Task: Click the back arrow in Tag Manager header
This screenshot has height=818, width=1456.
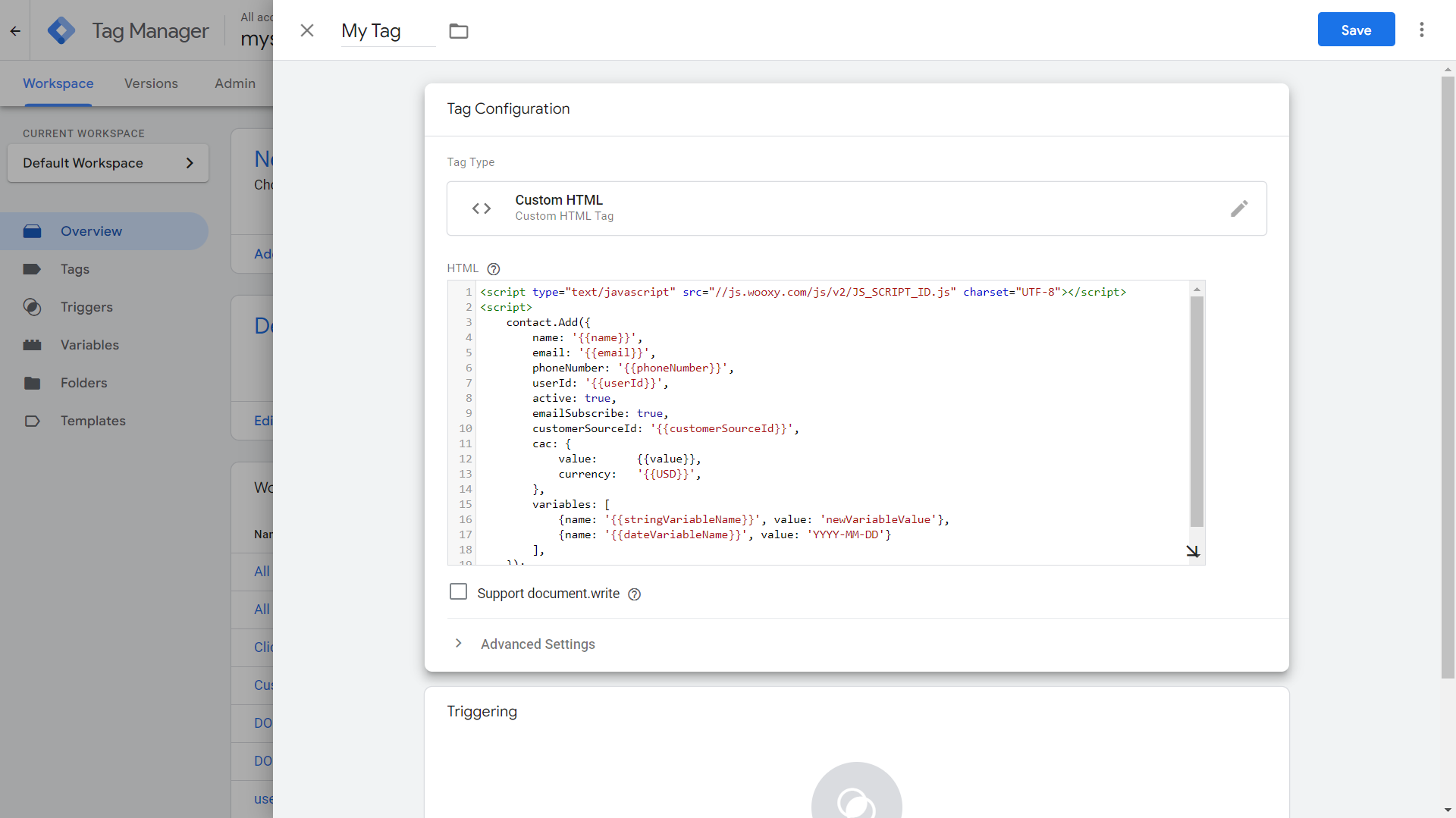Action: pyautogui.click(x=15, y=31)
